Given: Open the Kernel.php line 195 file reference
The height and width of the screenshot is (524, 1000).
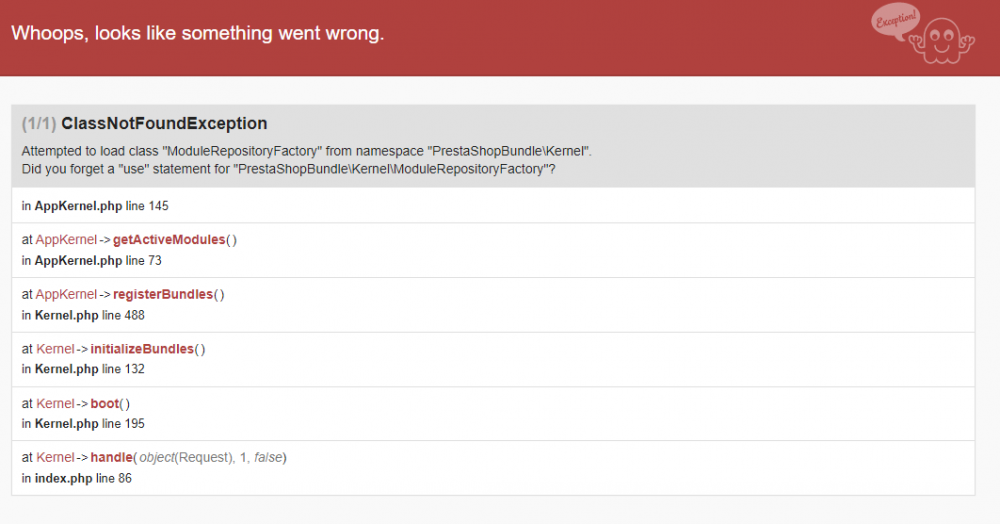Looking at the screenshot, I should pyautogui.click(x=90, y=424).
